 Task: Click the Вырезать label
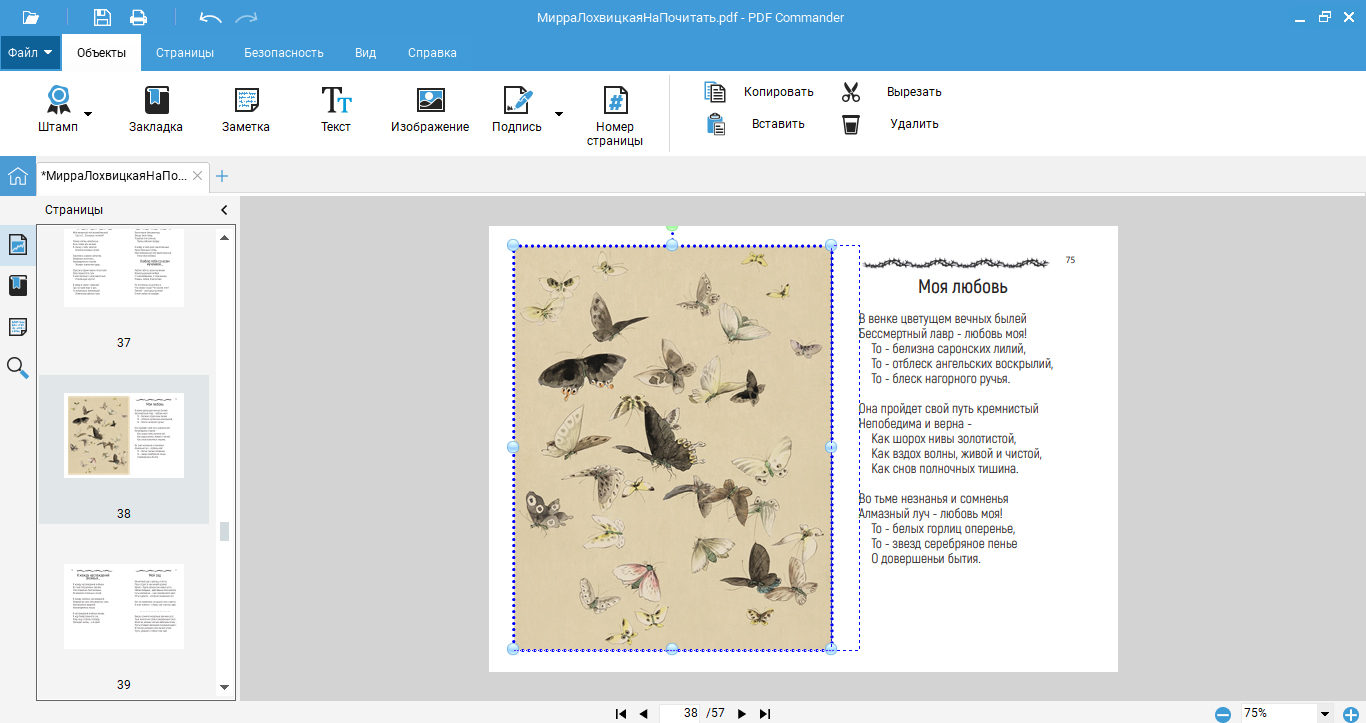pyautogui.click(x=914, y=92)
